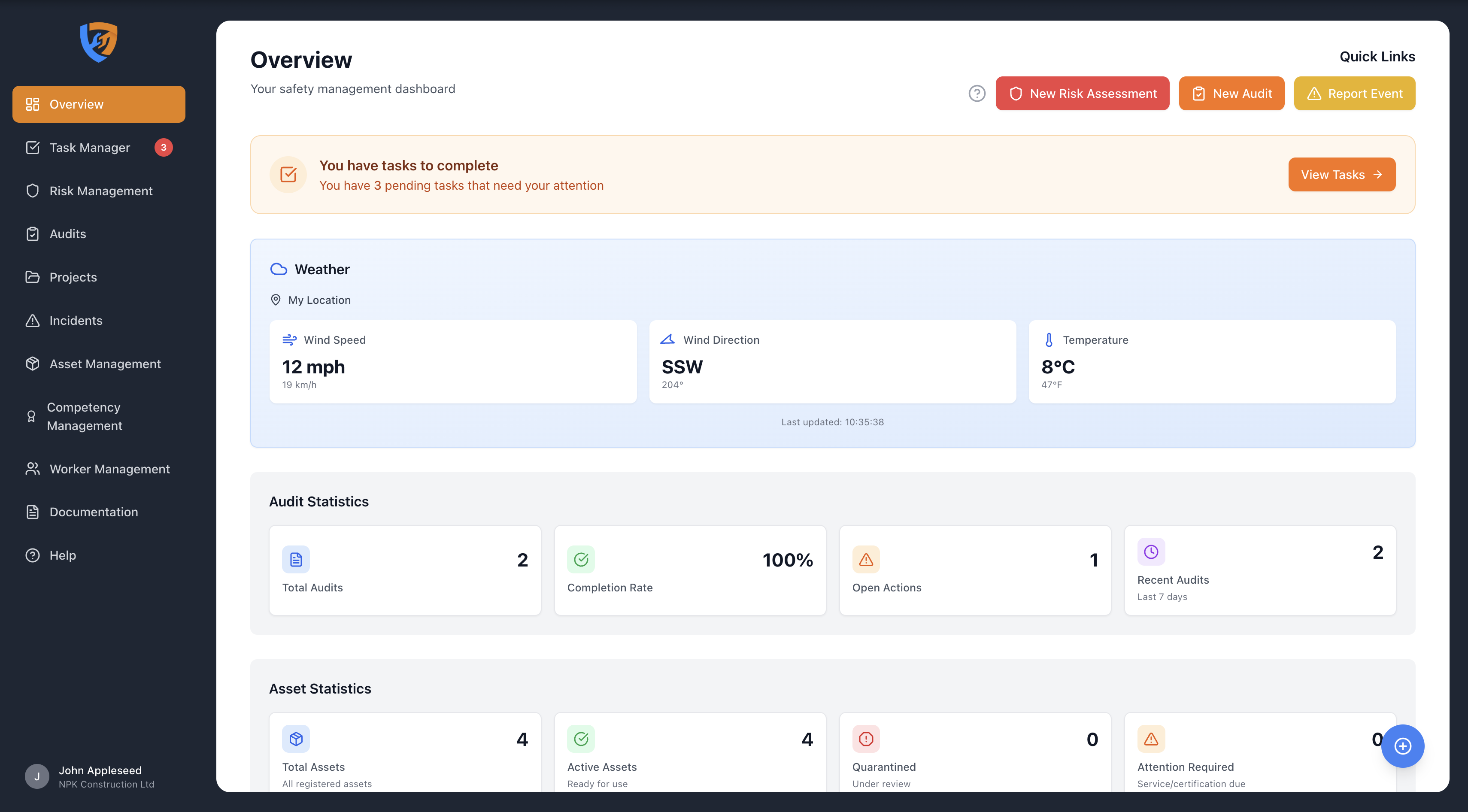Open Risk Management via the shield icon
1468x812 pixels.
pyautogui.click(x=33, y=191)
